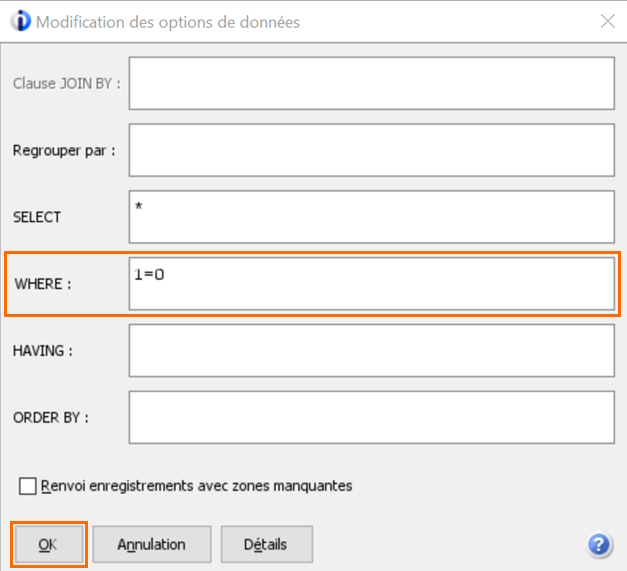The height and width of the screenshot is (571, 627).
Task: Click the WHERE label text
Action: click(43, 284)
